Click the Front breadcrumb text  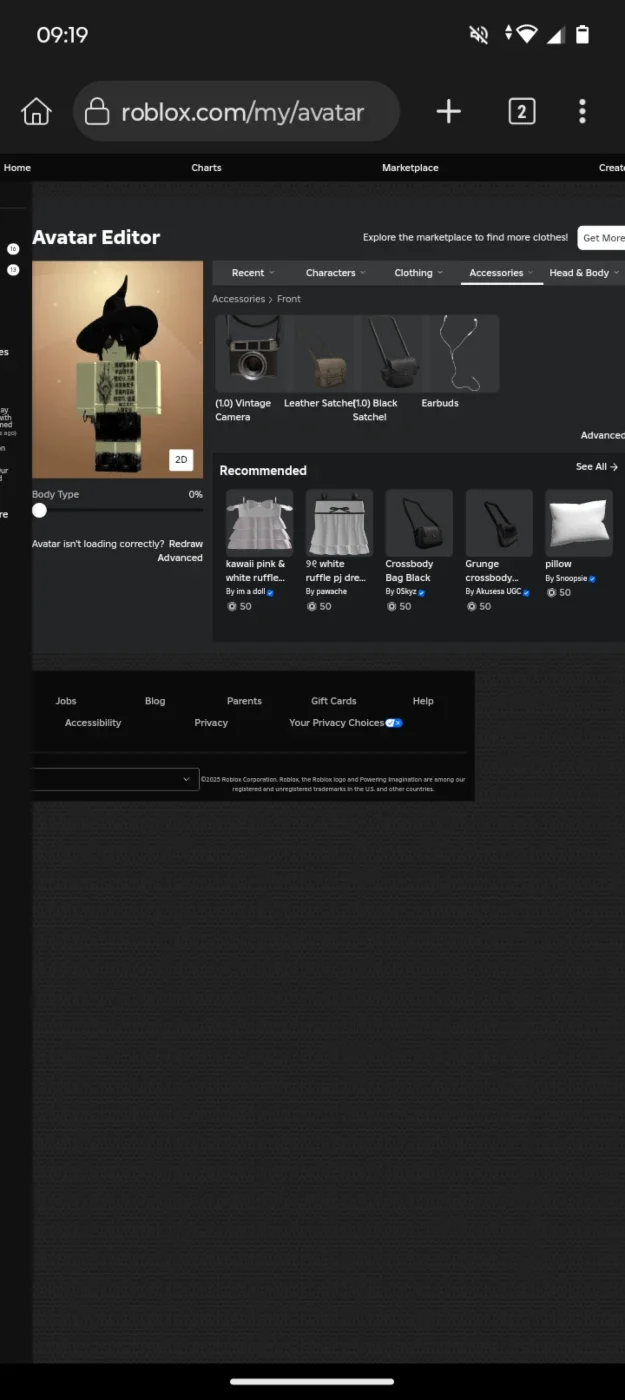click(289, 299)
